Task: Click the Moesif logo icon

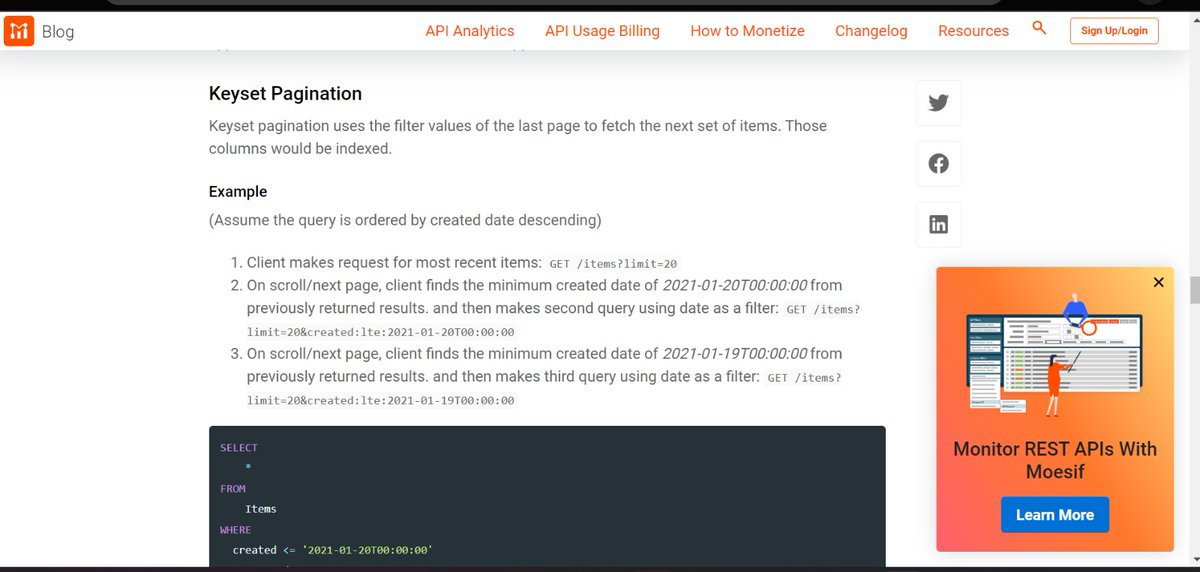Action: coord(18,31)
